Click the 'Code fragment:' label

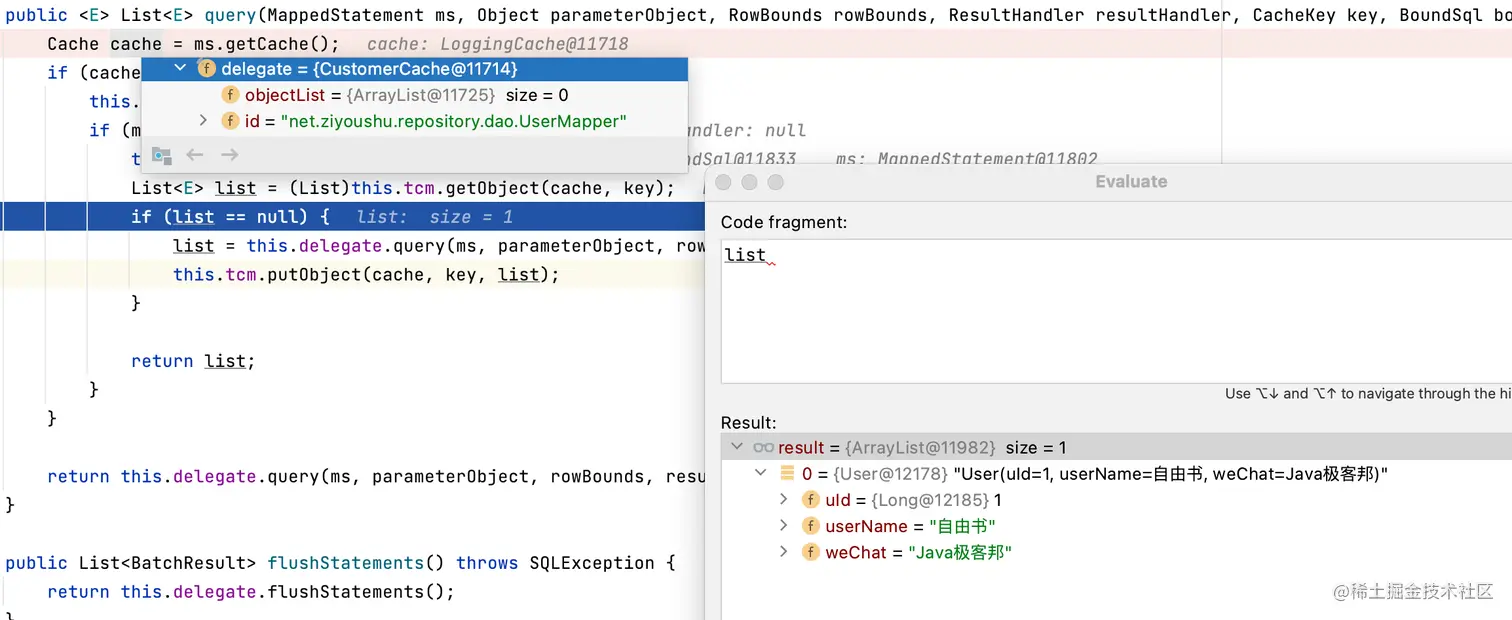(784, 222)
